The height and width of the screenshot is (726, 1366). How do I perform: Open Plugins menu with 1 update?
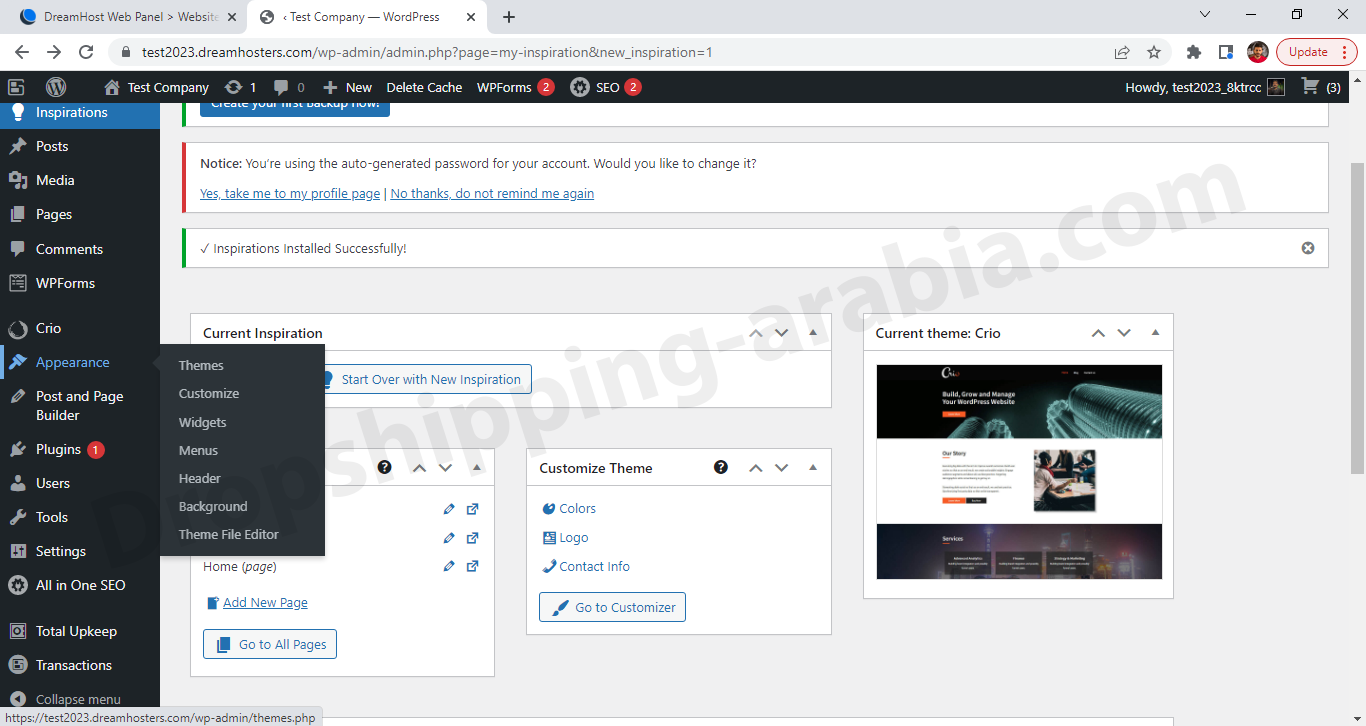tap(80, 449)
